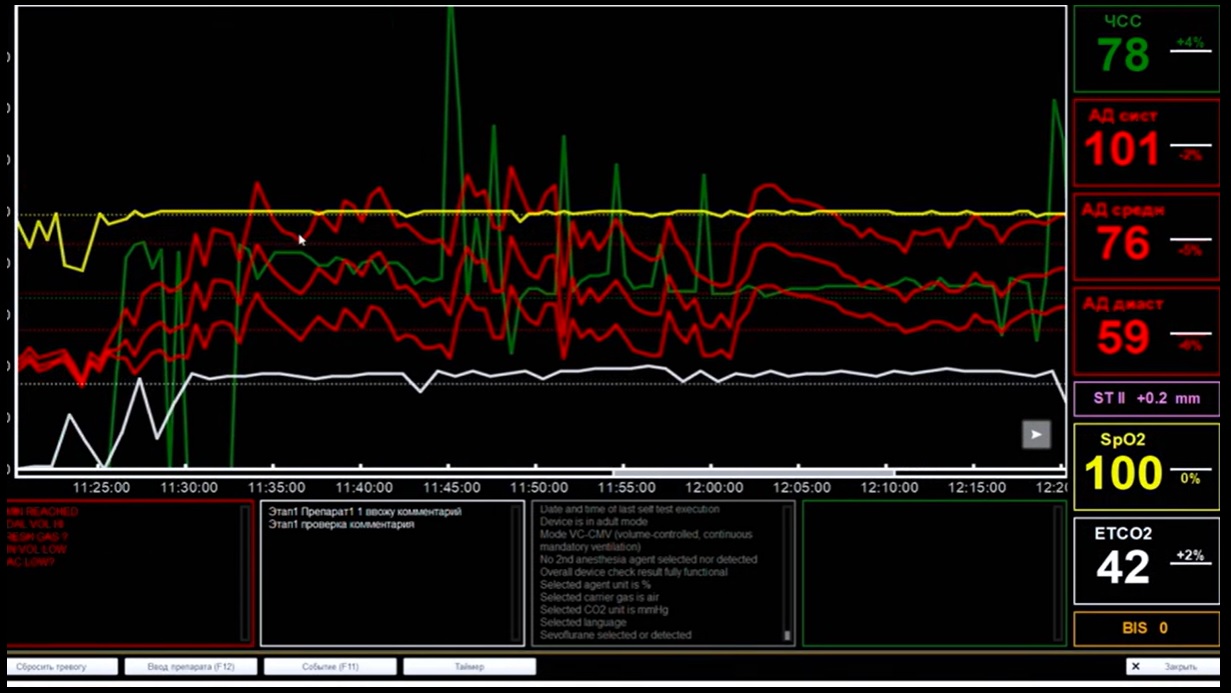Click the ETCO2 42 parameter tile
The width and height of the screenshot is (1231, 693).
coord(1146,561)
